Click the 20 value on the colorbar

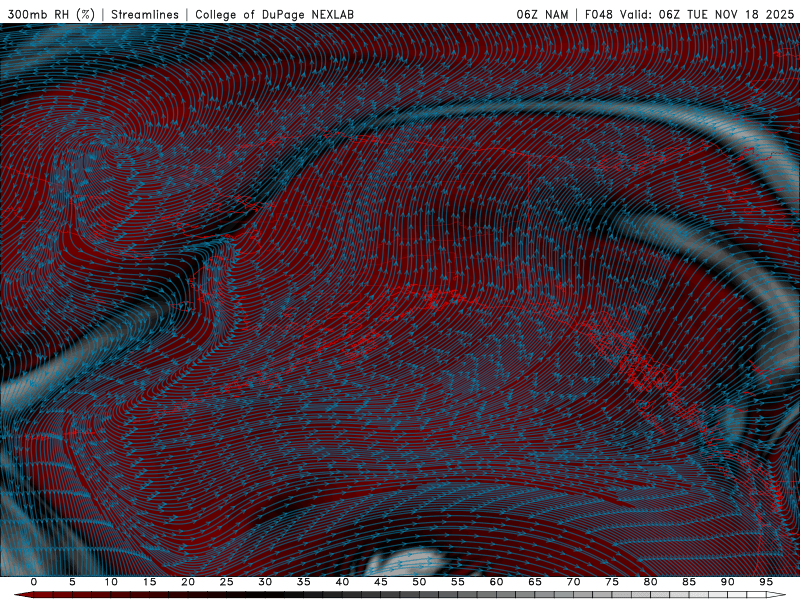[188, 582]
